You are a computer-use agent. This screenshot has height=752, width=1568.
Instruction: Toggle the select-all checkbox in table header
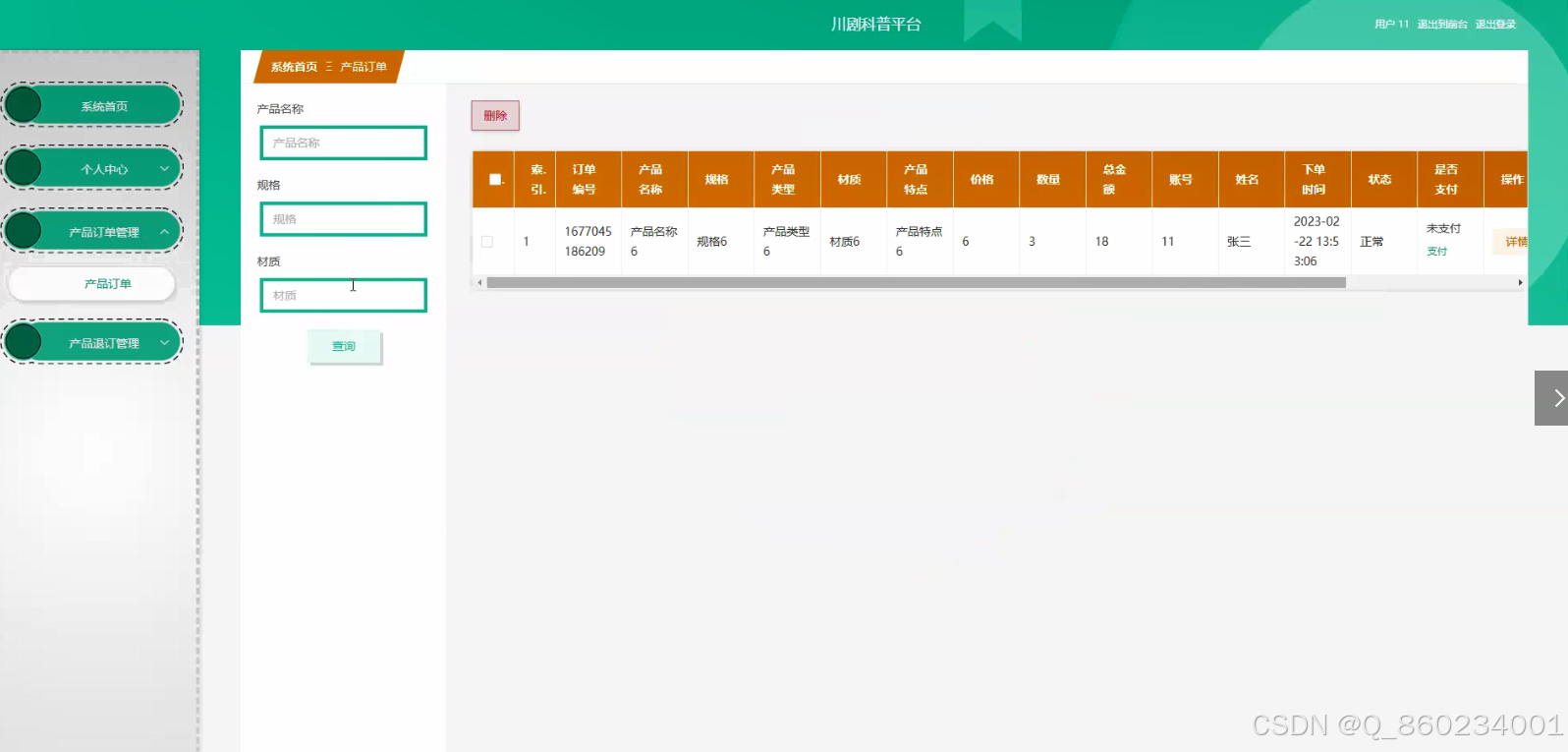(x=495, y=179)
